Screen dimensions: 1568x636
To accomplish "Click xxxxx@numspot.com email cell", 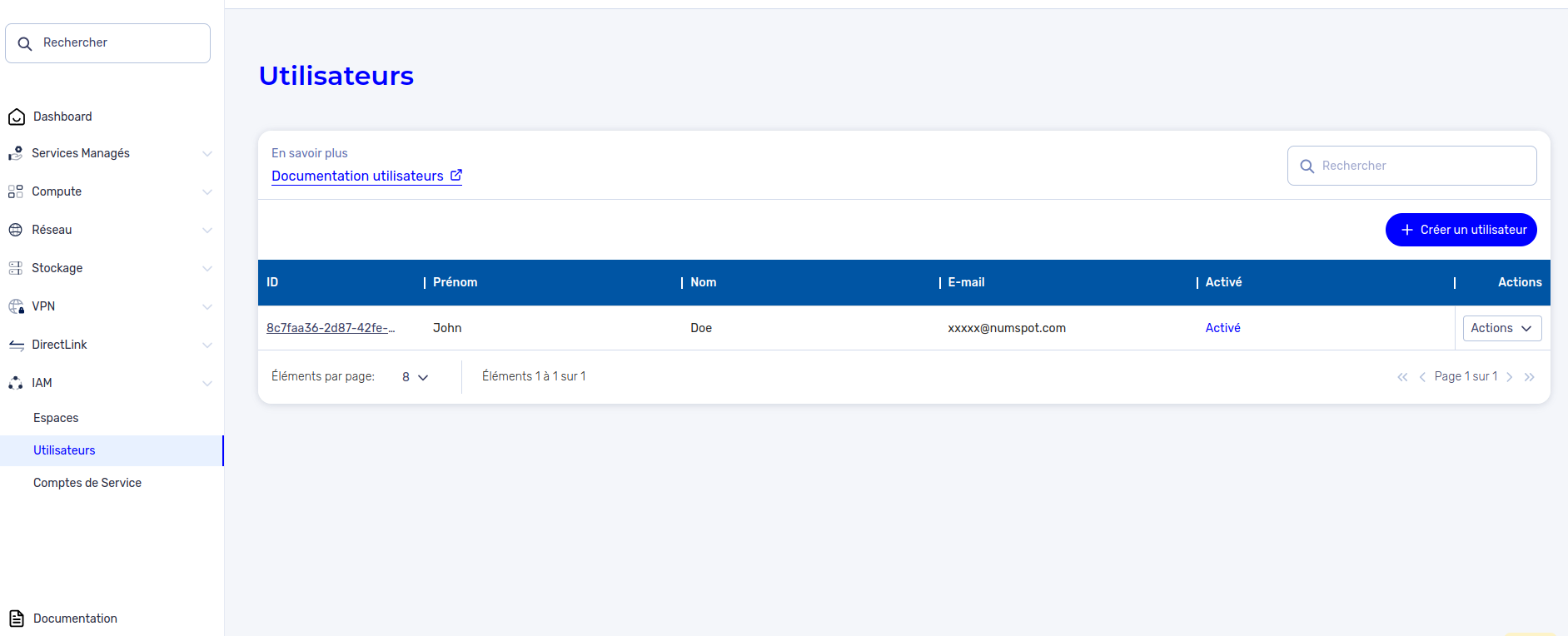I will [x=1007, y=328].
